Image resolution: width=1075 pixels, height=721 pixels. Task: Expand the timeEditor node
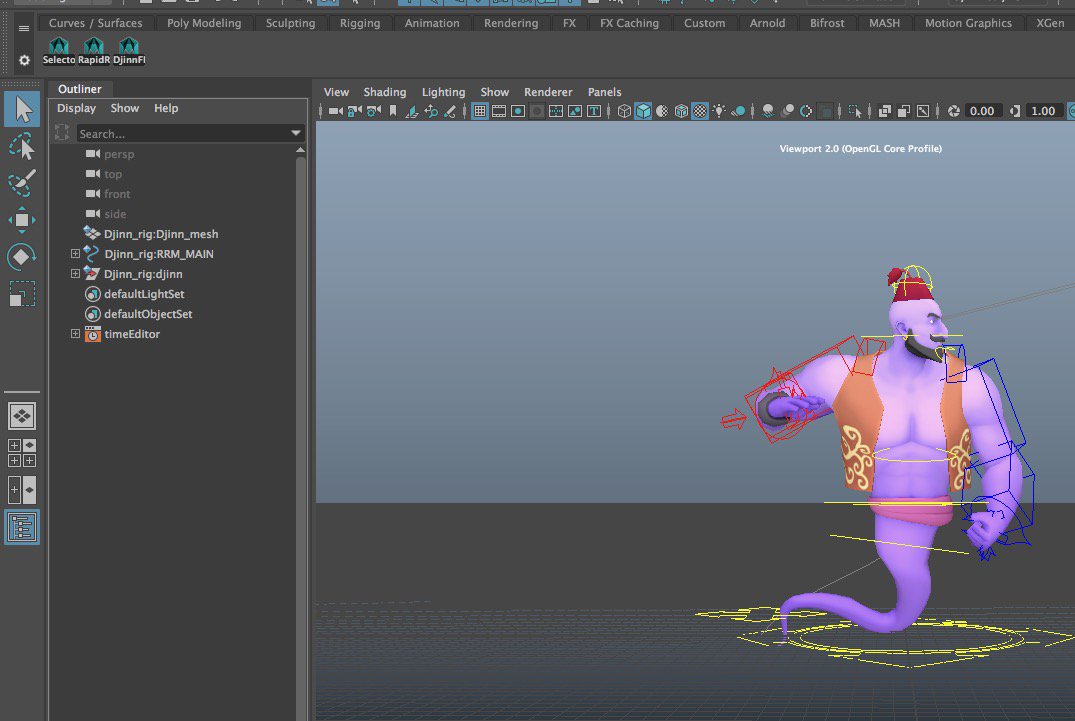pos(75,334)
